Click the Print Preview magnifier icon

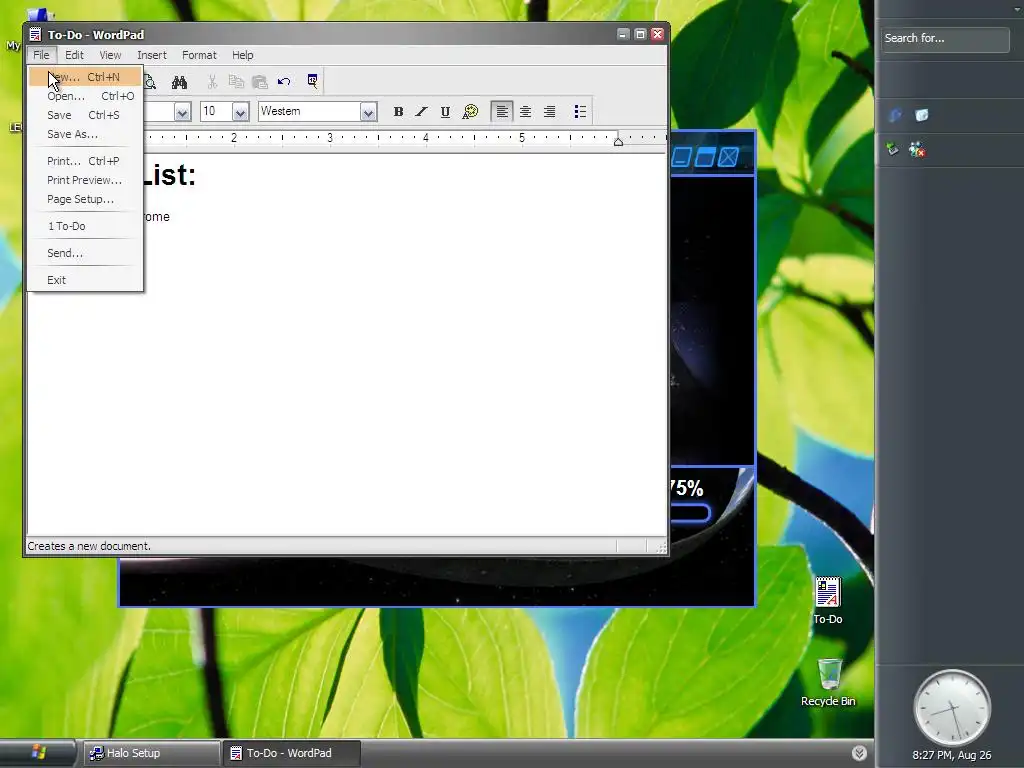[151, 82]
